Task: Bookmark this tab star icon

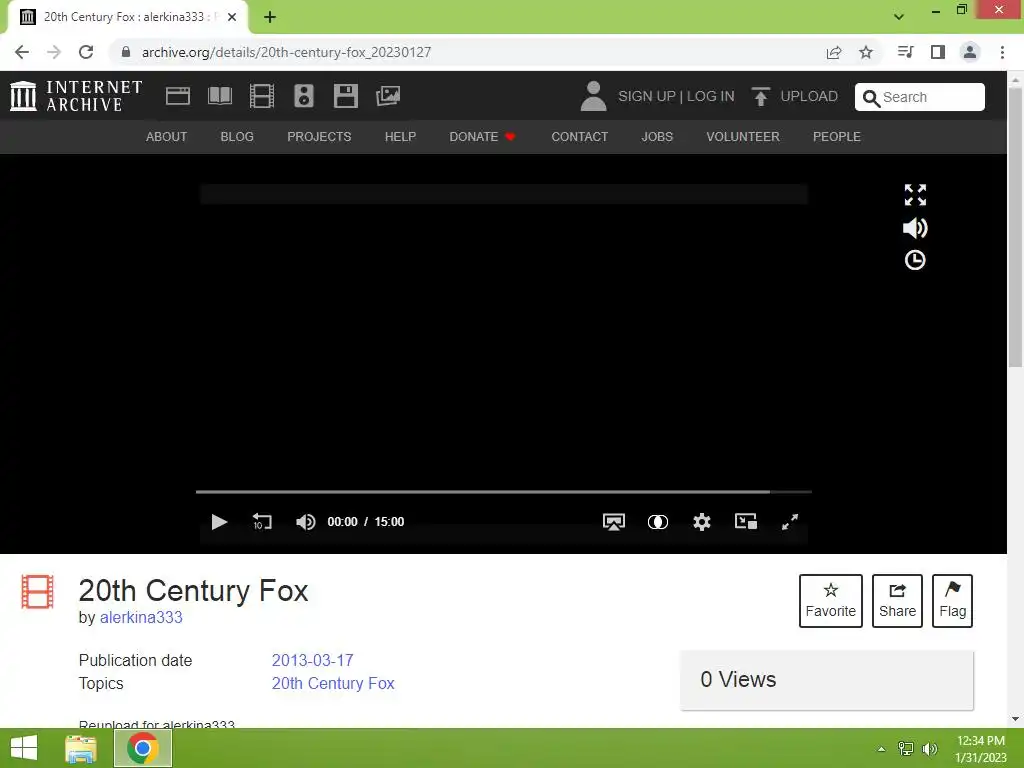Action: click(866, 52)
